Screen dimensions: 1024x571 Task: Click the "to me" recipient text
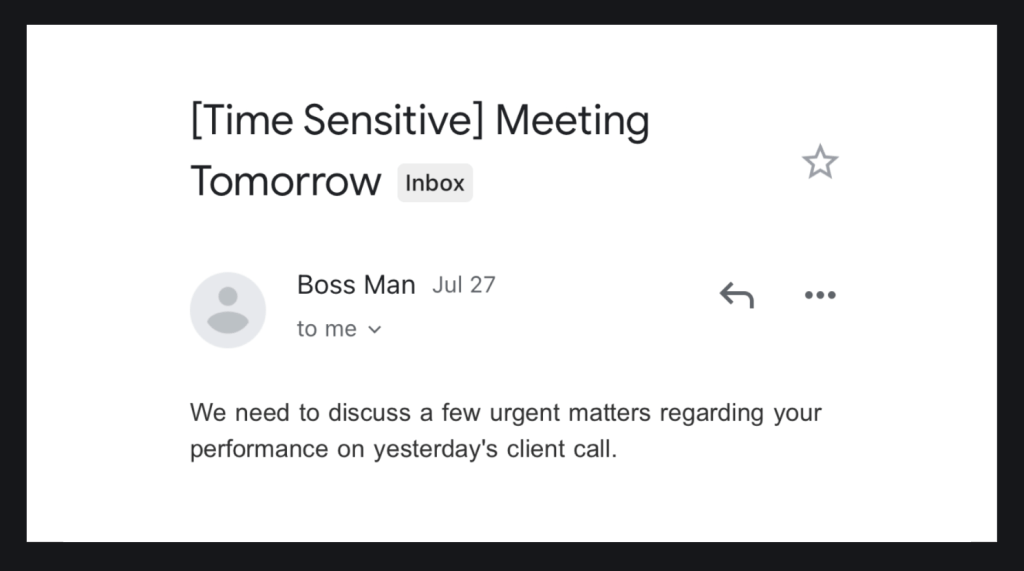[x=328, y=329]
